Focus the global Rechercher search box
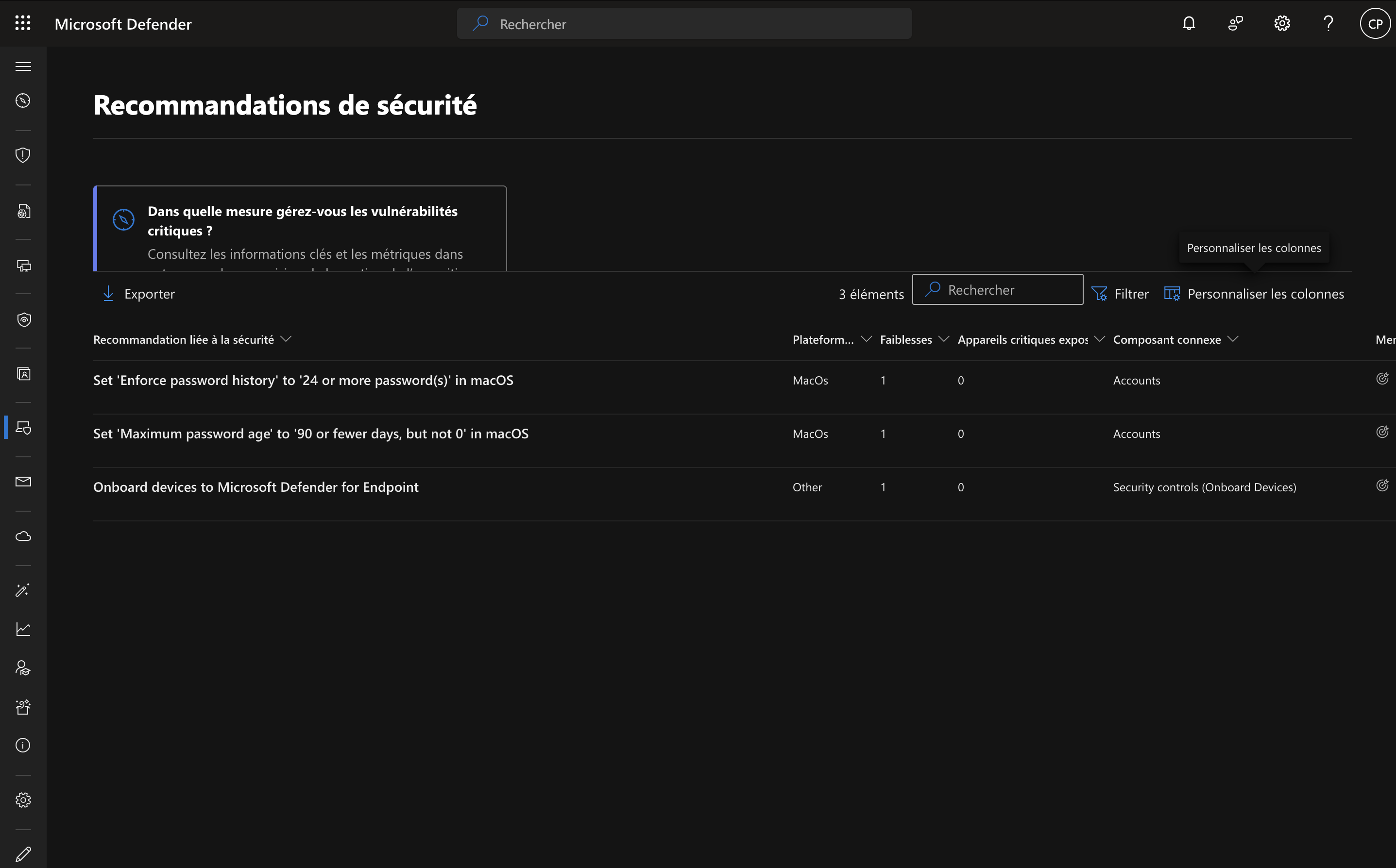This screenshot has width=1396, height=868. [x=684, y=23]
